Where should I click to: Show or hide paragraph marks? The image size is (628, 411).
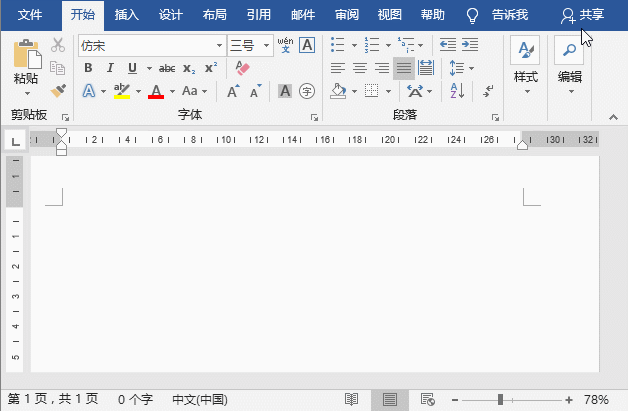488,91
